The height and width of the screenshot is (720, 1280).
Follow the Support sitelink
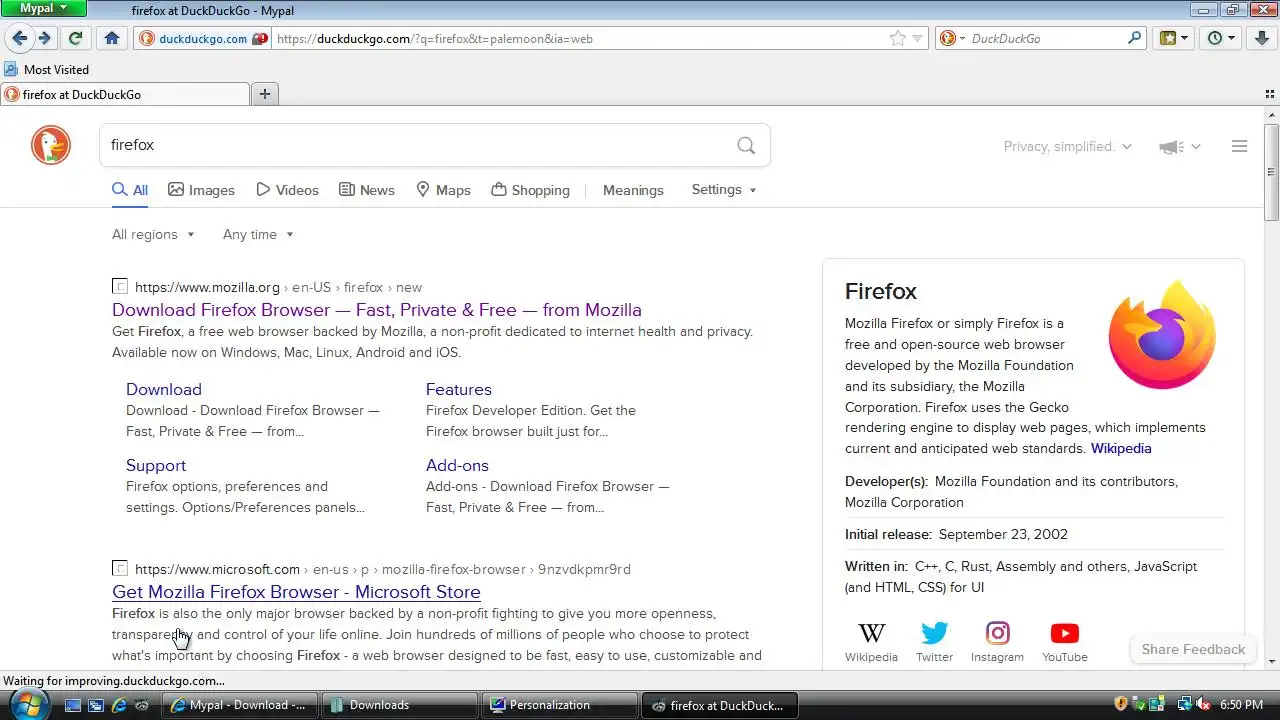tap(156, 465)
